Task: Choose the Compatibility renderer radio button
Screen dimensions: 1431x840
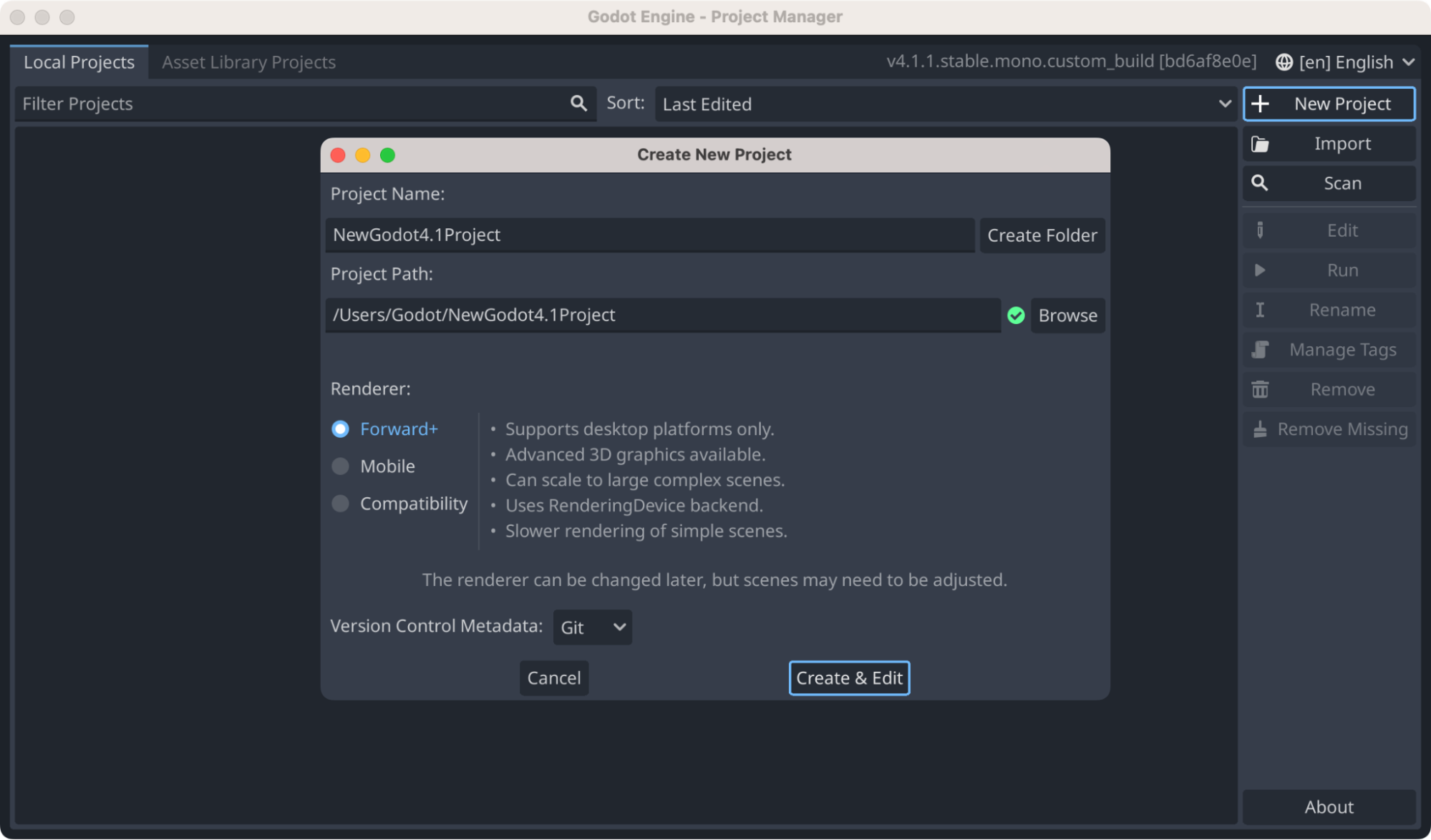Action: point(341,504)
